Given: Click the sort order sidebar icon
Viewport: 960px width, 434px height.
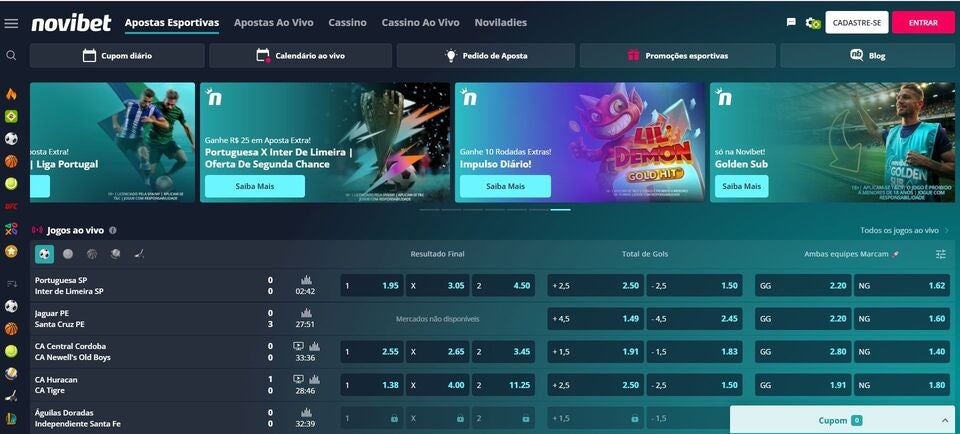Looking at the screenshot, I should click(11, 283).
